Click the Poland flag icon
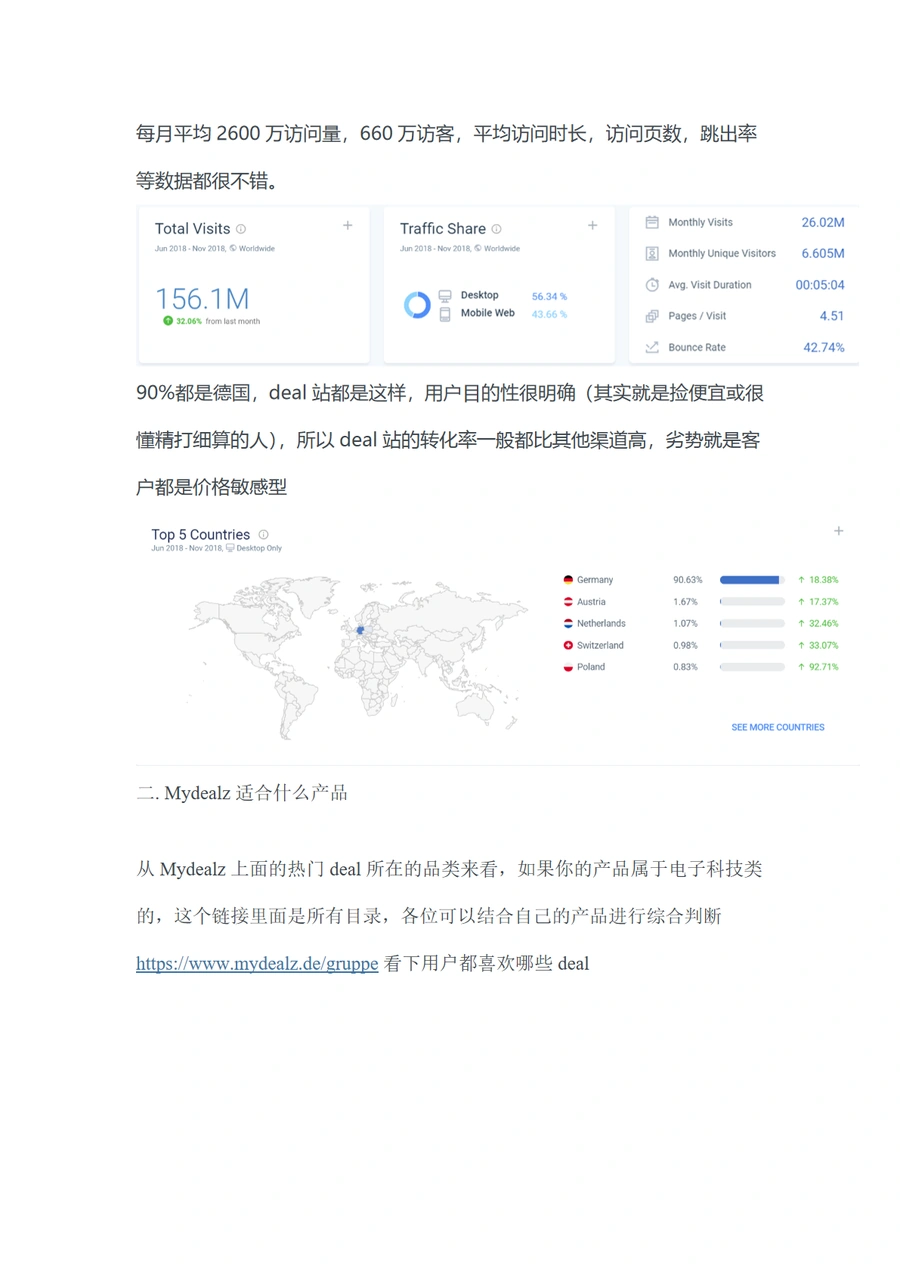 pyautogui.click(x=568, y=667)
